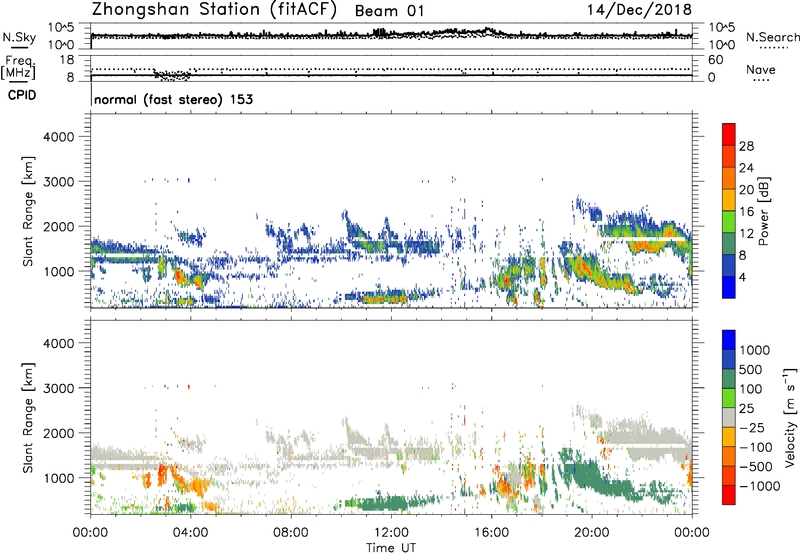Screen dimensions: 800x554
Task: Select the bright blue bottom power colorbar segment
Action: [729, 287]
